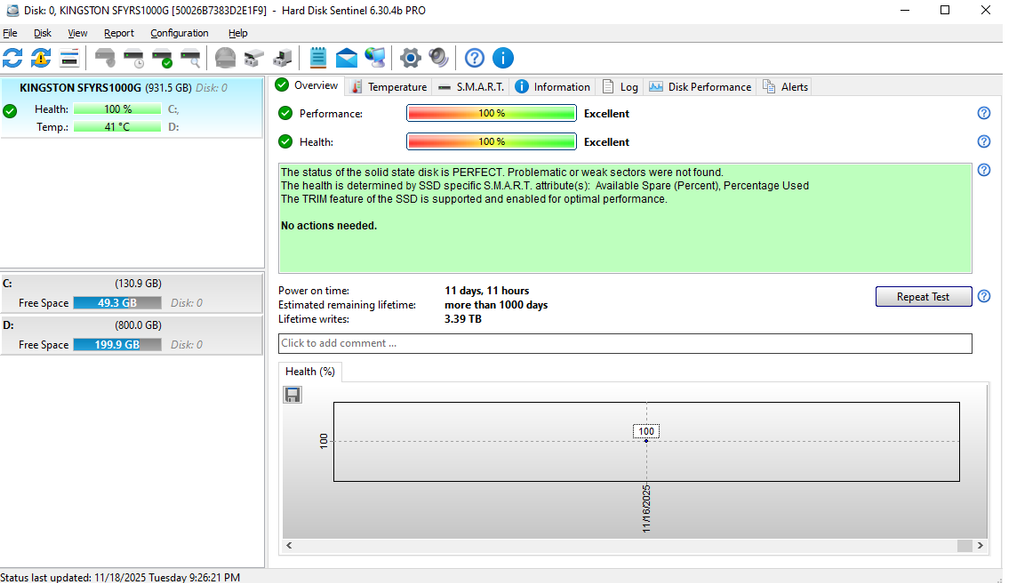Open the notebook report icon in toolbar
The width and height of the screenshot is (1024, 583).
[318, 58]
